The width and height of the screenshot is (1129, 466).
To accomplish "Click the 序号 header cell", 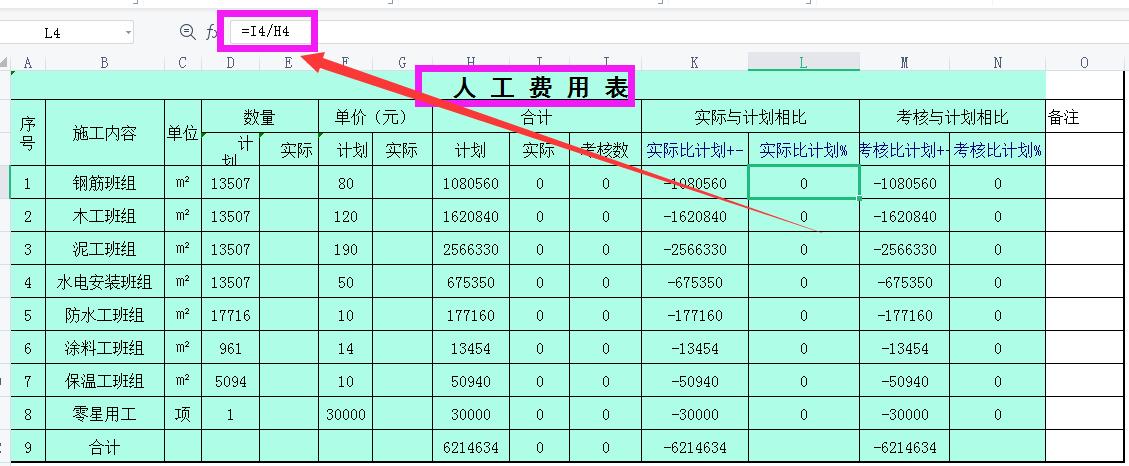I will (x=27, y=133).
